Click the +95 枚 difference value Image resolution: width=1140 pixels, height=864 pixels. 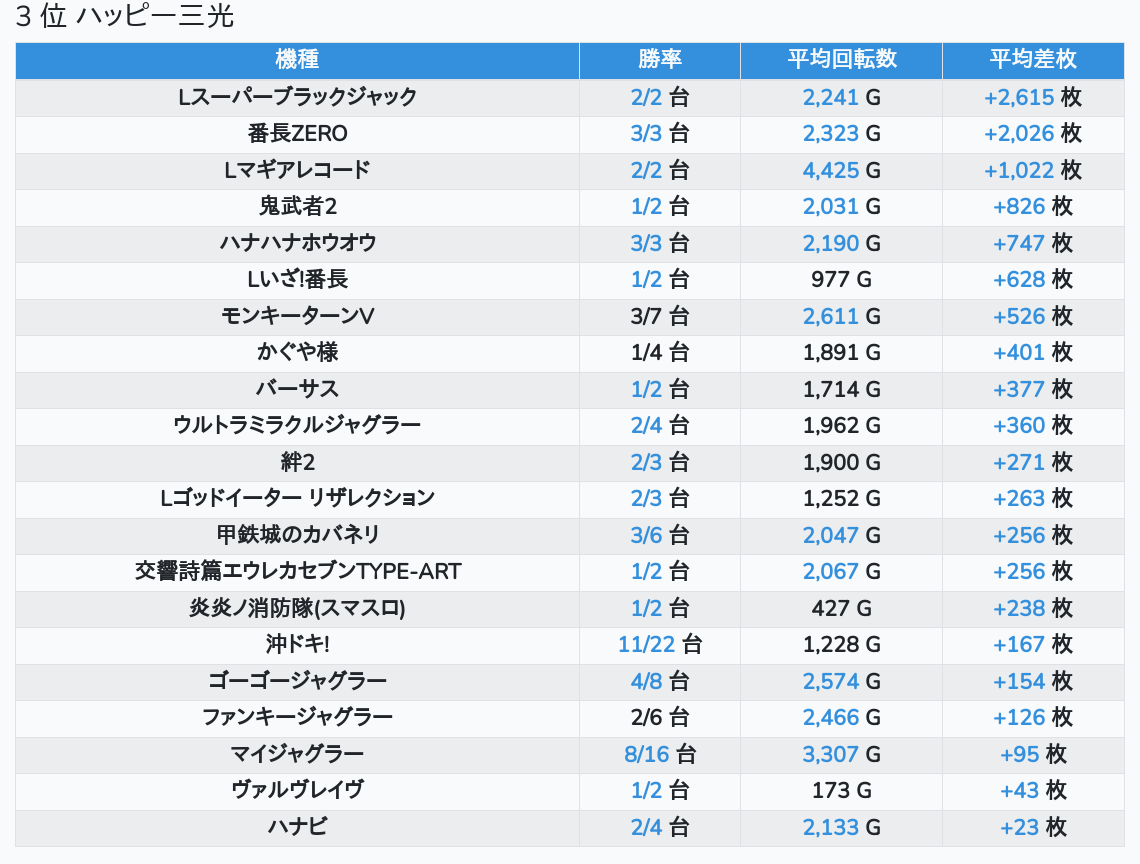coord(1032,754)
